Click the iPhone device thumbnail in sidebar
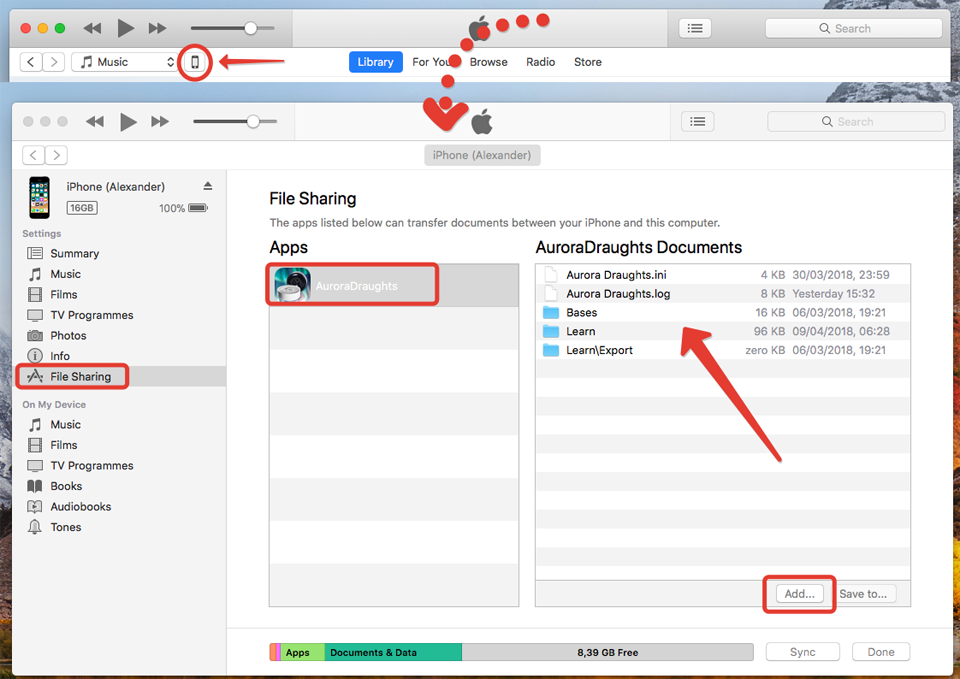960x679 pixels. click(x=39, y=197)
